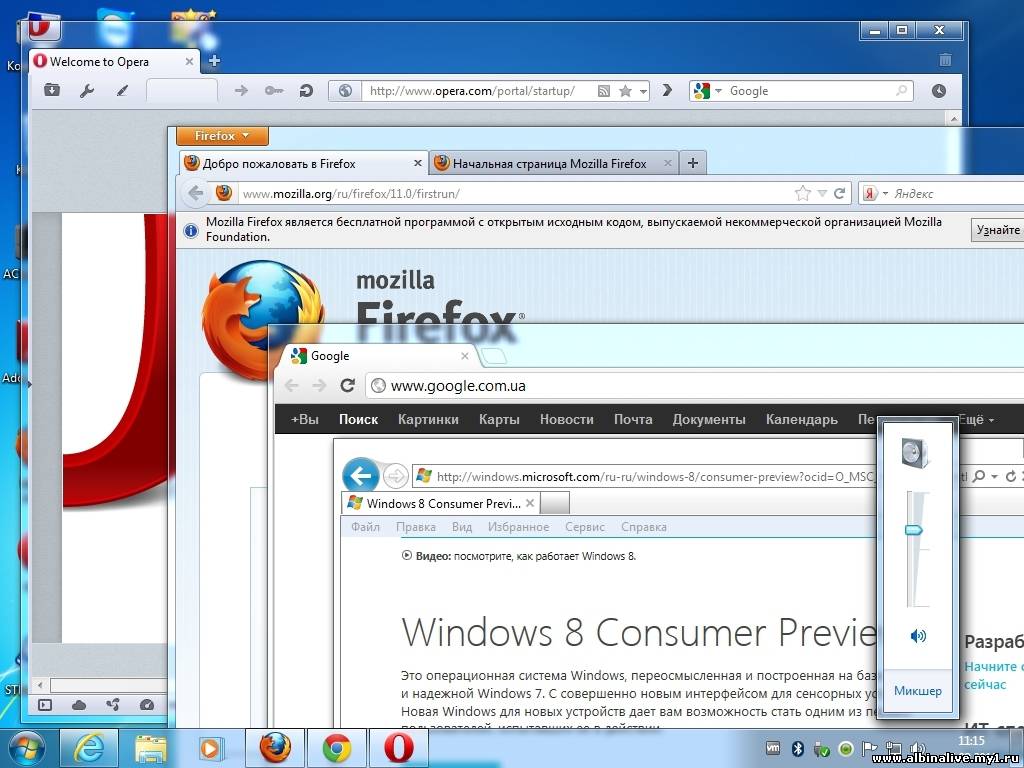This screenshot has width=1024, height=768.
Task: Click Chrome's back arrow
Action: pos(291,385)
